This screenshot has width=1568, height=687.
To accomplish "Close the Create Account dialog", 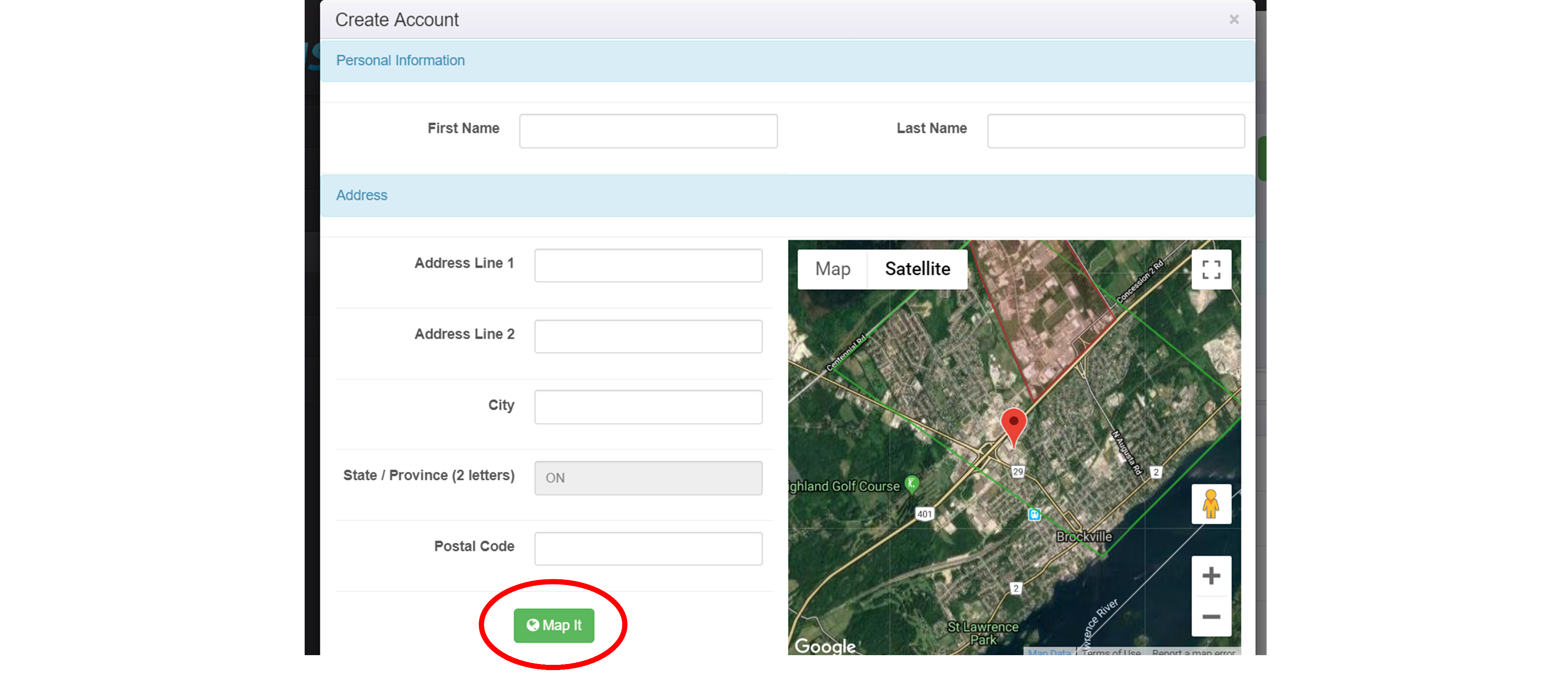I will 1234,19.
